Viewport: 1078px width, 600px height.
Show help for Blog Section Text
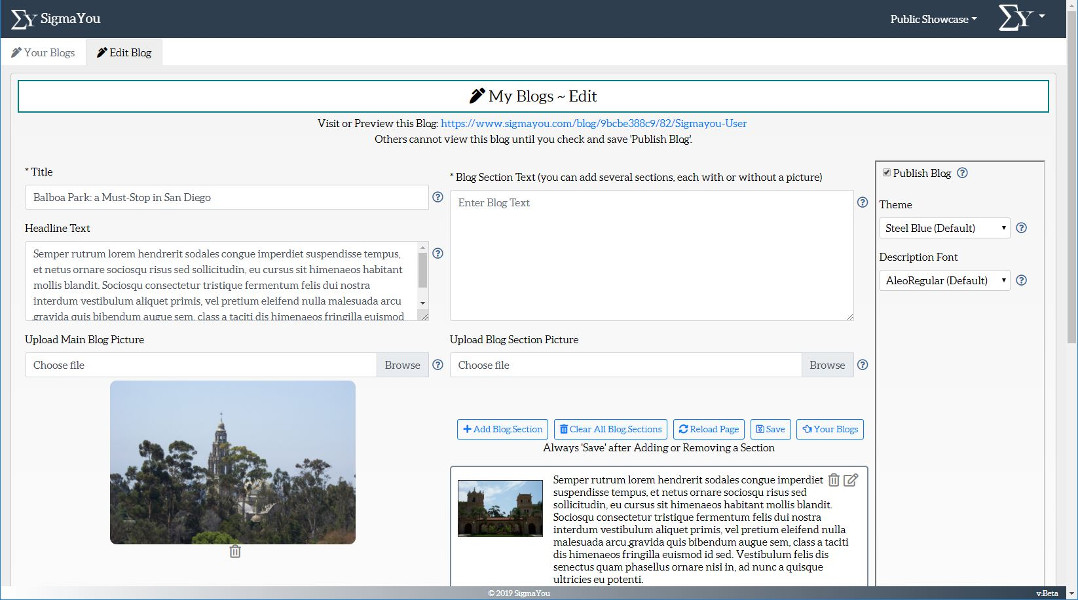(863, 202)
